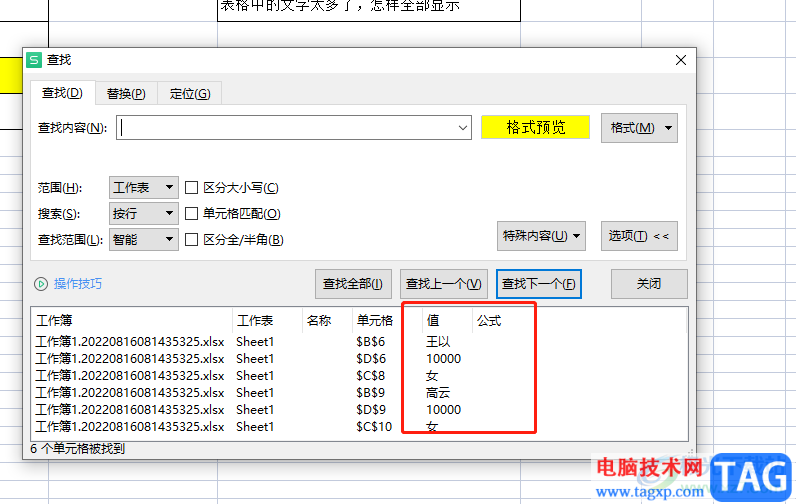Open the 范围(H) 工作表 dropdown
The image size is (796, 504).
(144, 188)
